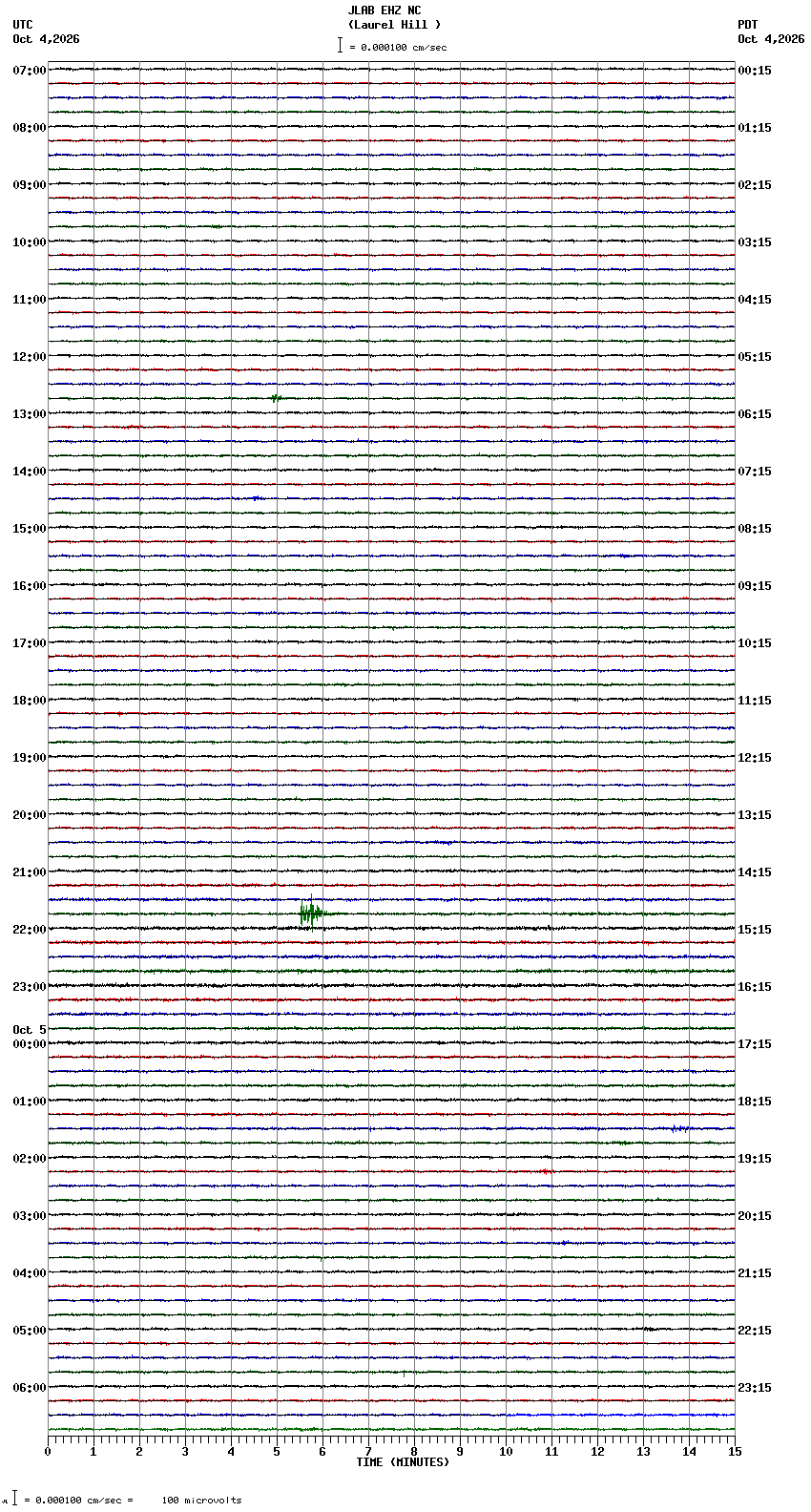This screenshot has height=1512, width=811.
Task: Click the small green event on 12:00 hour trace
Action: 276,398
